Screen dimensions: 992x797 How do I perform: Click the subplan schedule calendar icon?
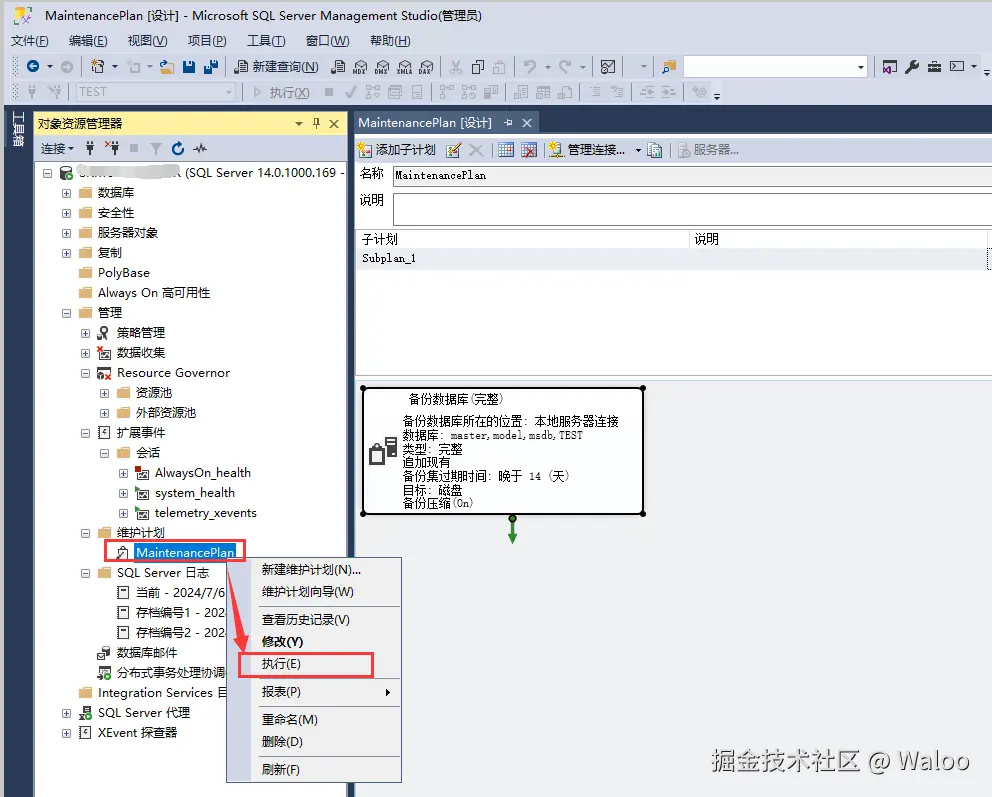pos(505,150)
